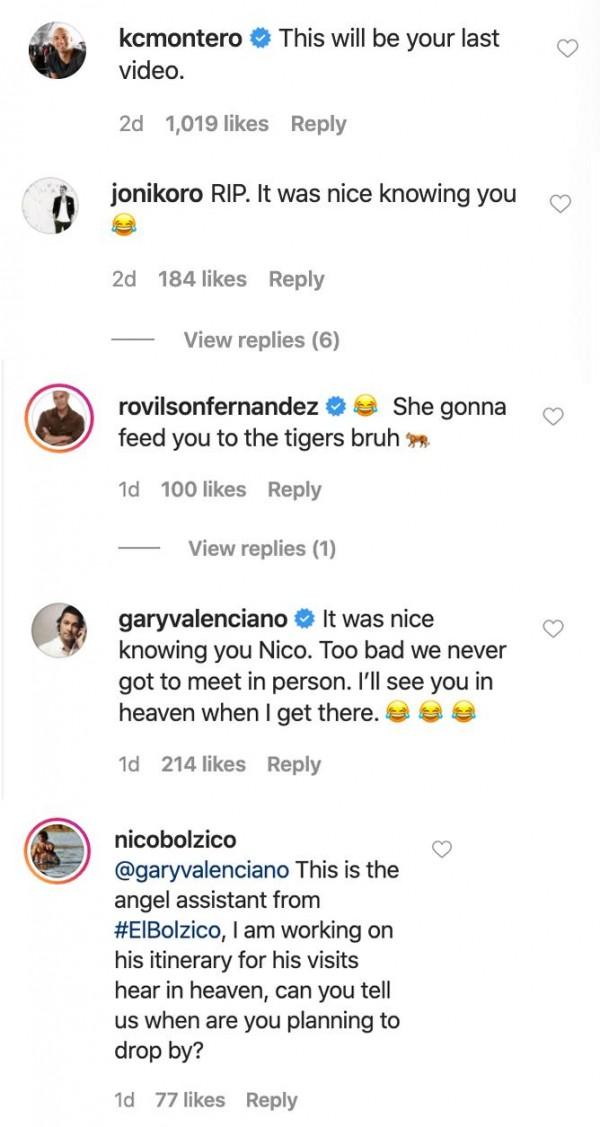Expand View replies (1) under rovilsonfernandez
This screenshot has height=1127, width=600.
pos(261,548)
